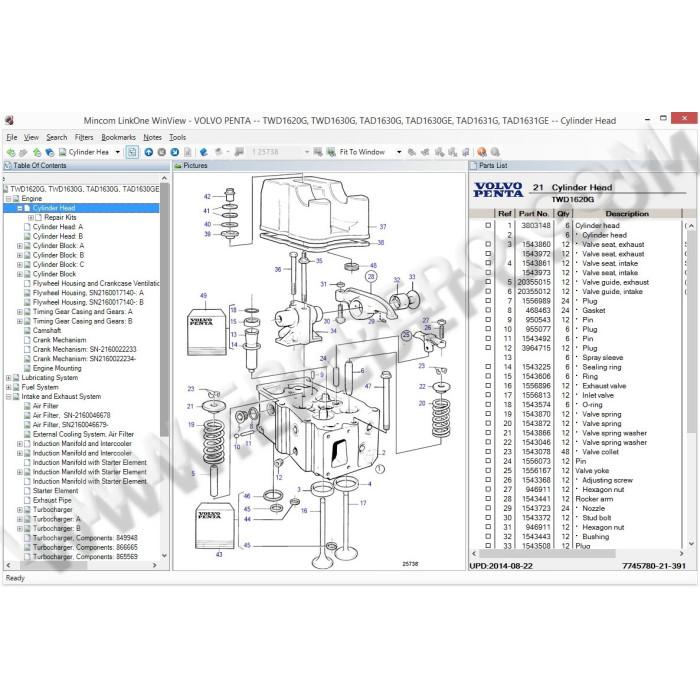Open the Search menu
Image resolution: width=700 pixels, height=700 pixels.
(x=57, y=138)
